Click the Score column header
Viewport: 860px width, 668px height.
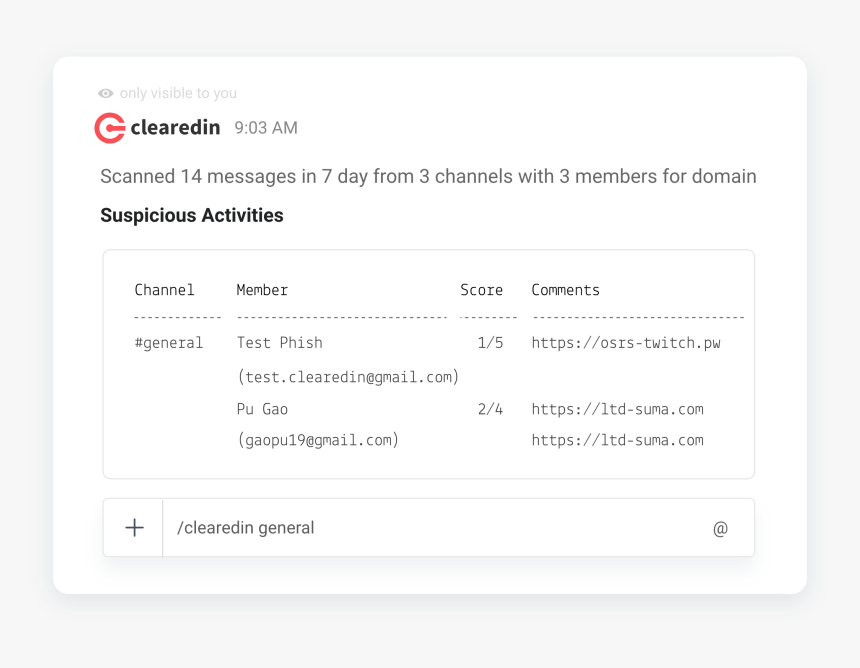(x=482, y=290)
